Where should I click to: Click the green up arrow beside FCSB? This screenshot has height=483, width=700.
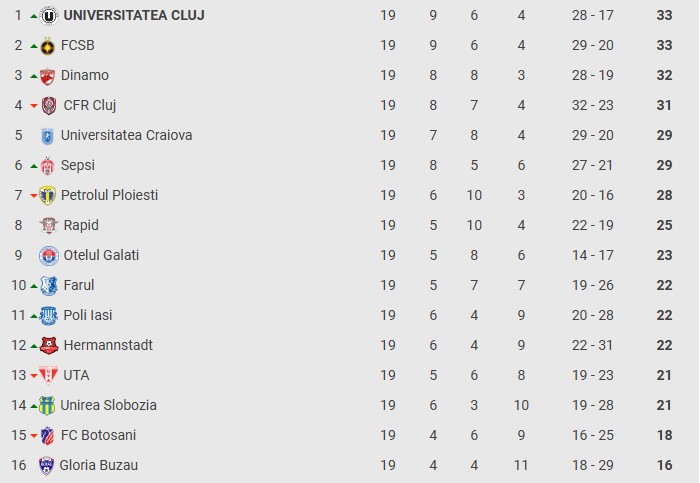[x=33, y=46]
